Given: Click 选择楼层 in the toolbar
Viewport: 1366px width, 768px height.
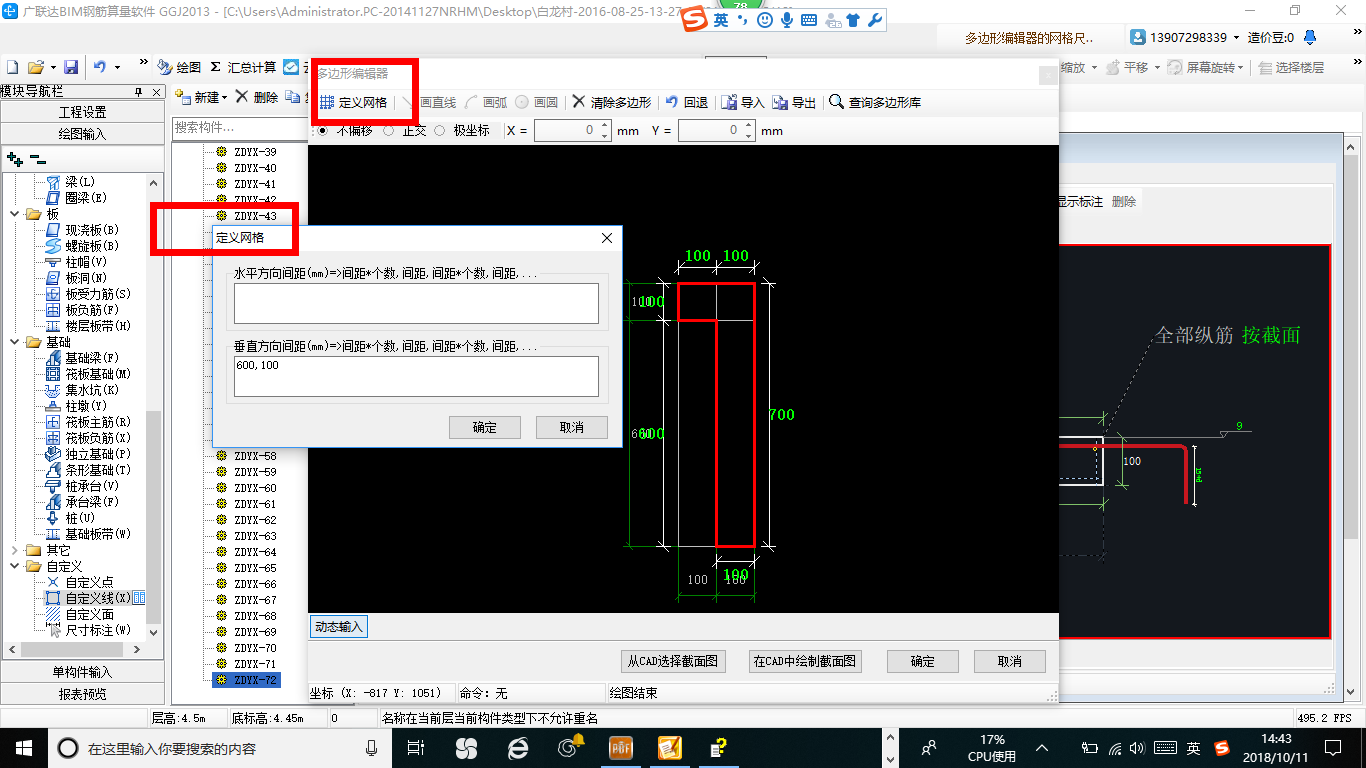Looking at the screenshot, I should [1291, 68].
